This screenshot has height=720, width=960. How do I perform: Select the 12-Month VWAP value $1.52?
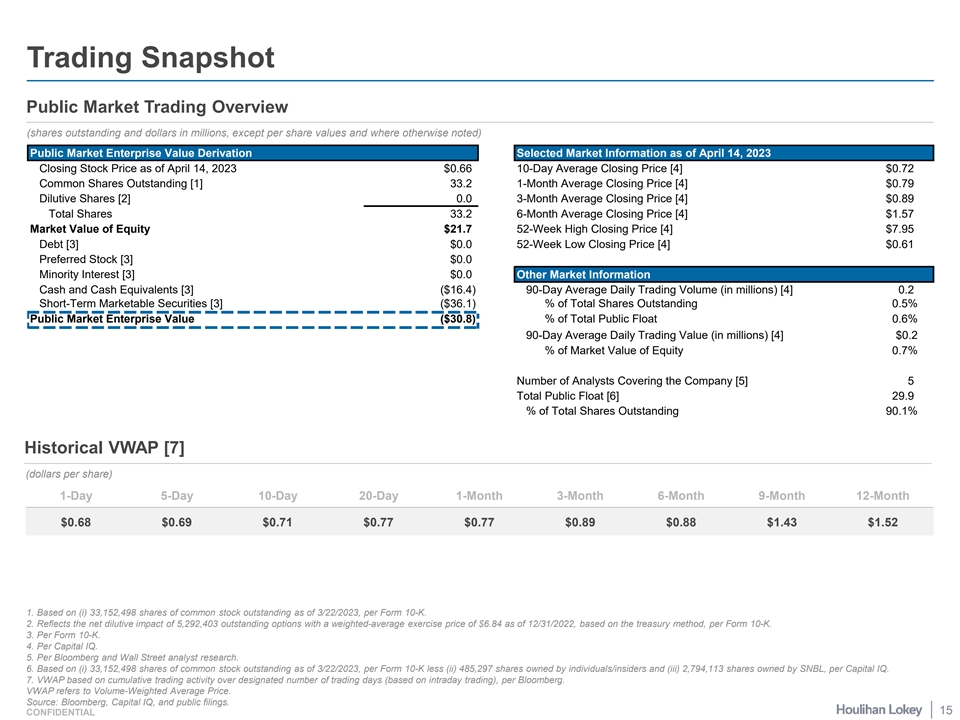coord(883,521)
